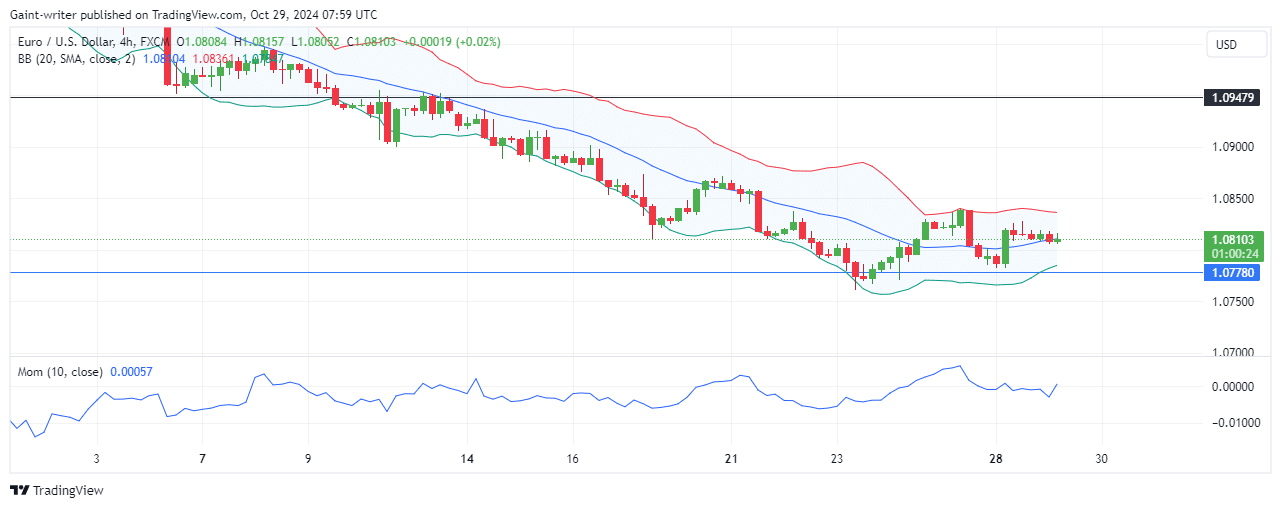
Task: Click the Gaint-writer published header text
Action: (x=195, y=15)
